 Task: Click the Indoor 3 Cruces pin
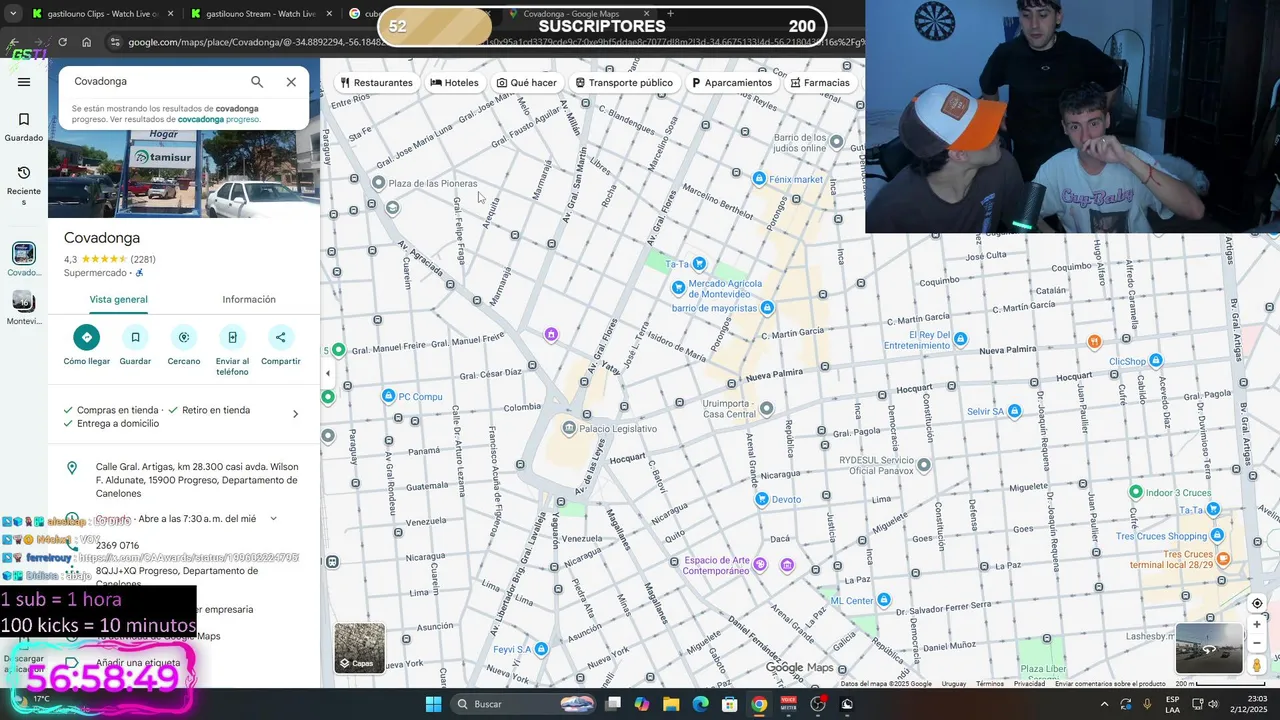(x=1136, y=492)
